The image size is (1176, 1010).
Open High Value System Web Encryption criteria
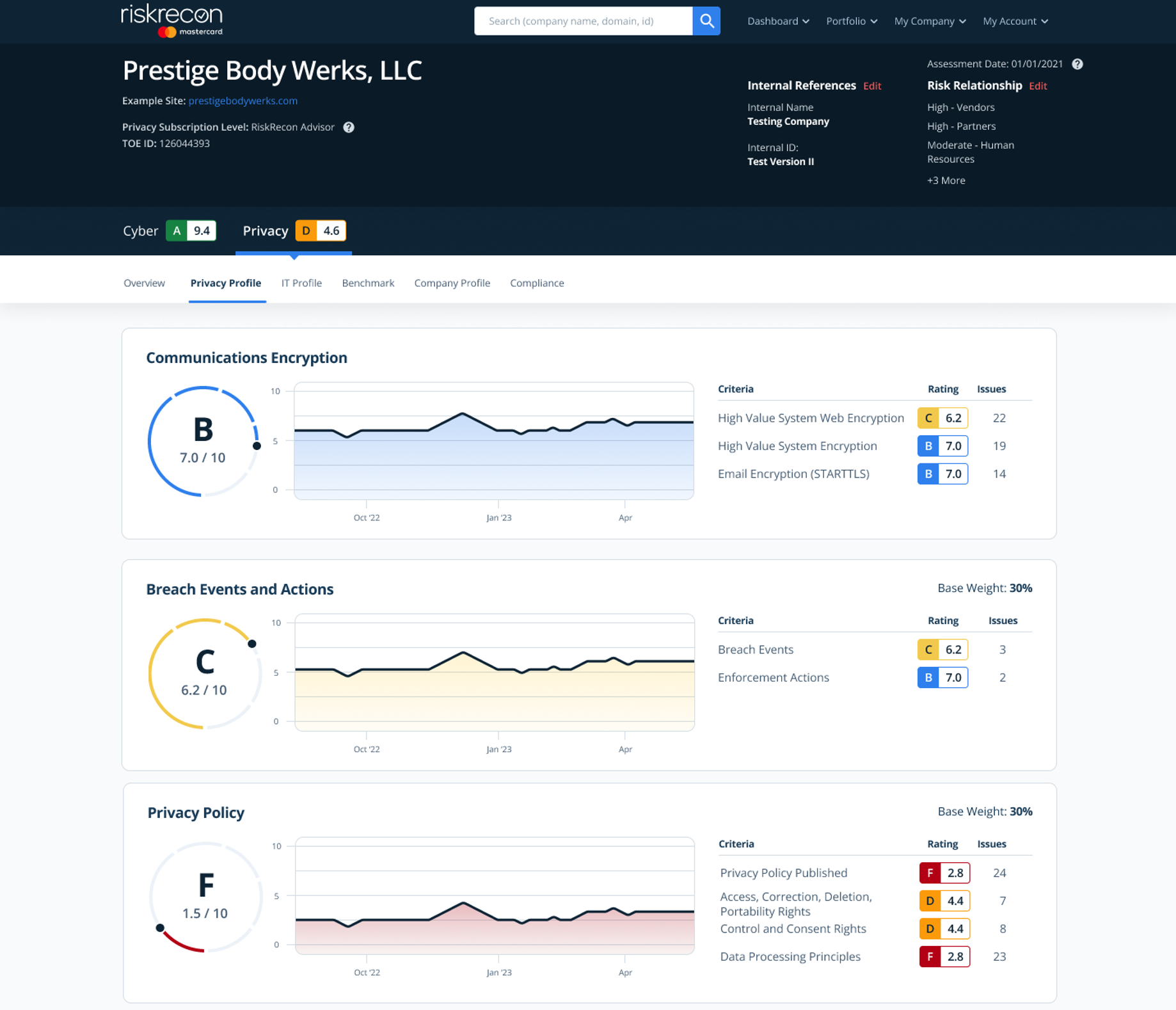[811, 418]
